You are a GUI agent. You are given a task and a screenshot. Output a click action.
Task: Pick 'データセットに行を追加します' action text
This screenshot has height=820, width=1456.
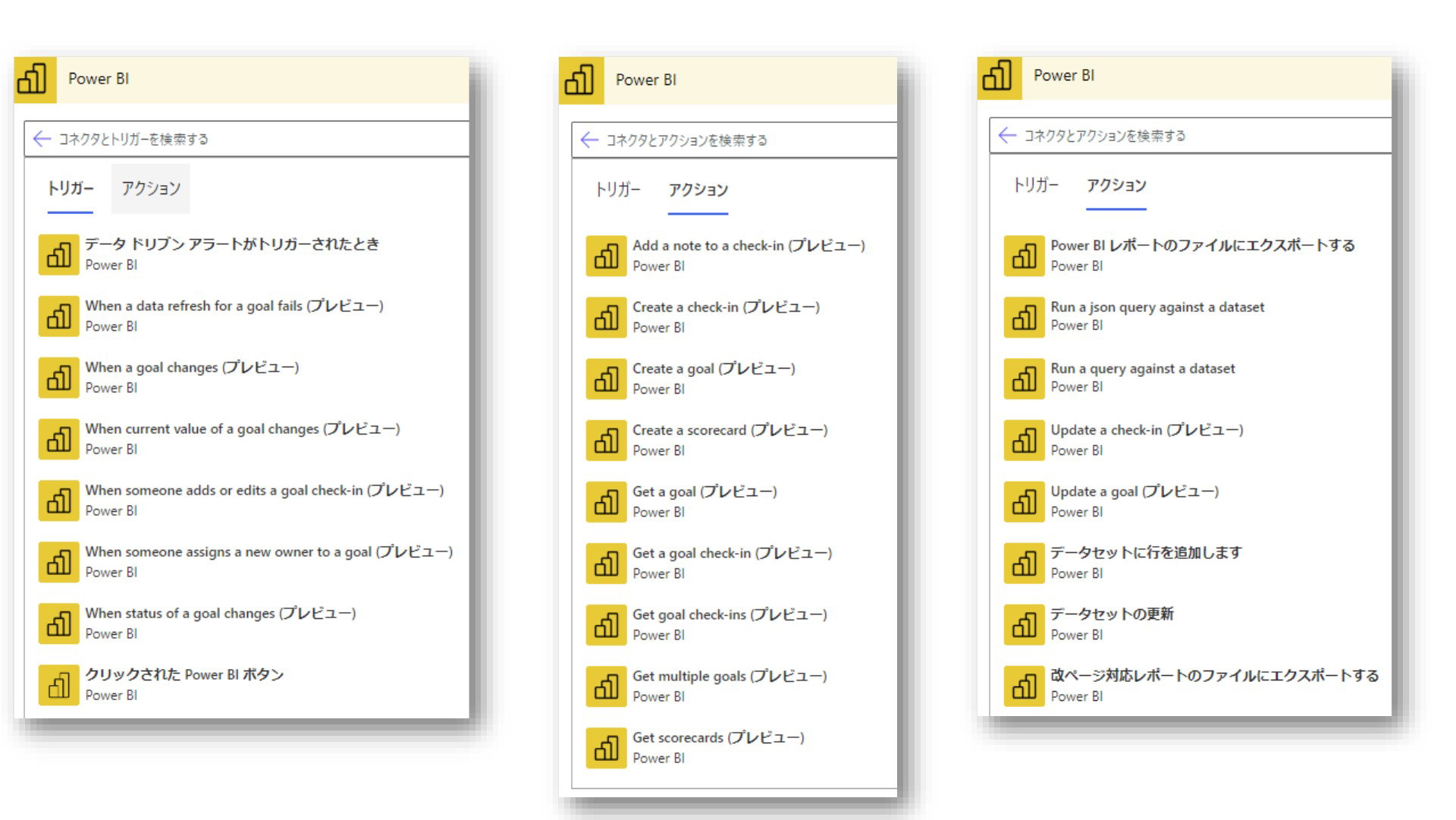point(1146,552)
